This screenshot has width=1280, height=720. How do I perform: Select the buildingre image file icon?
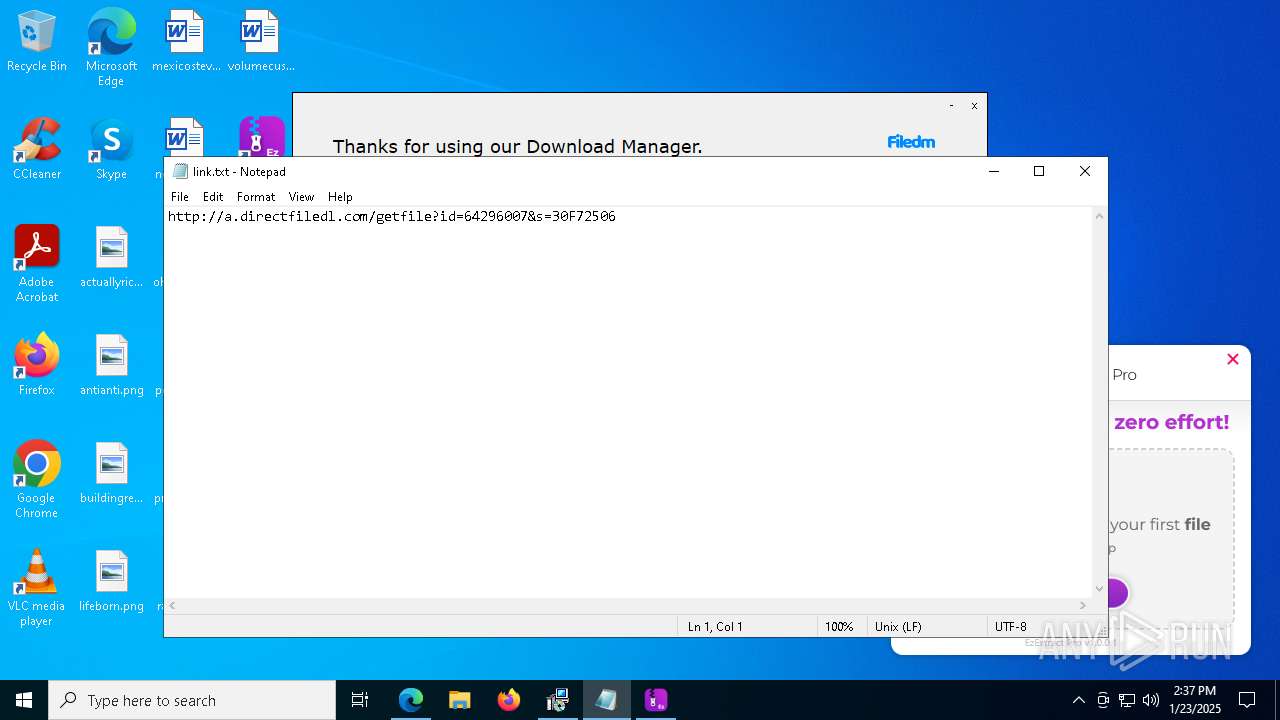coord(111,474)
